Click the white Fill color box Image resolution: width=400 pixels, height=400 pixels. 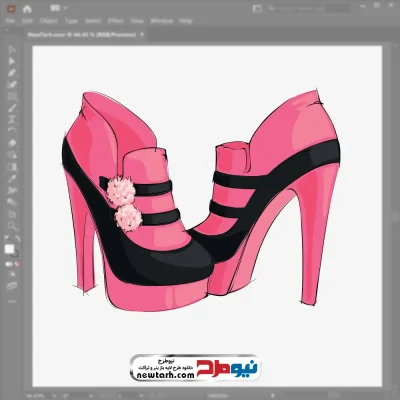pyautogui.click(x=9, y=249)
